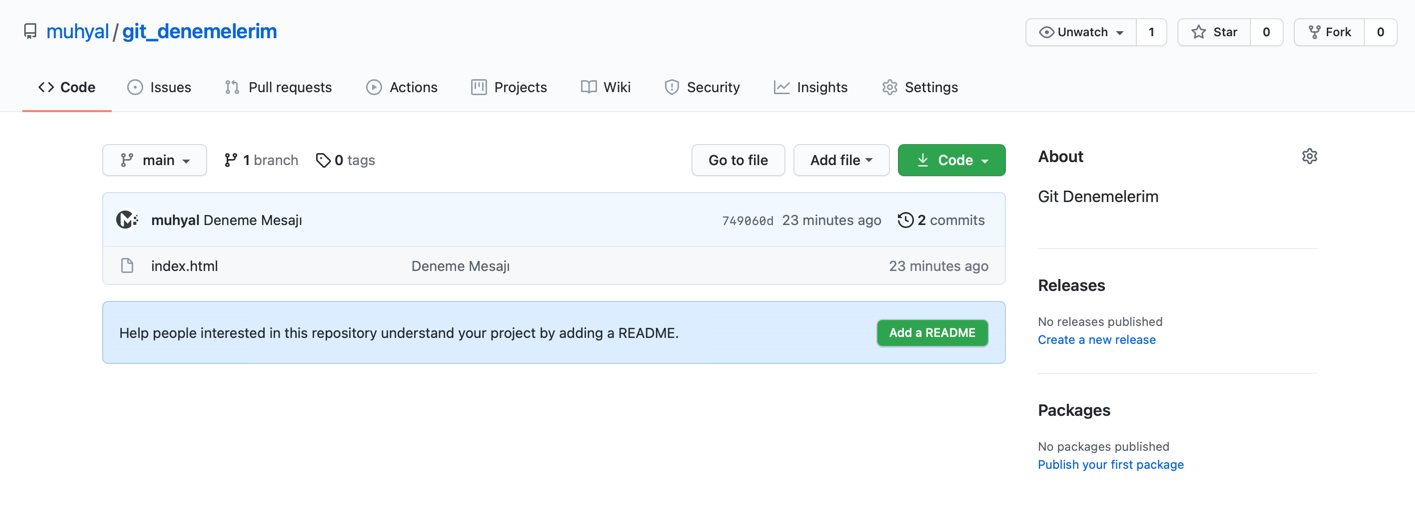
Task: Open the Pull requests tab
Action: tap(278, 87)
